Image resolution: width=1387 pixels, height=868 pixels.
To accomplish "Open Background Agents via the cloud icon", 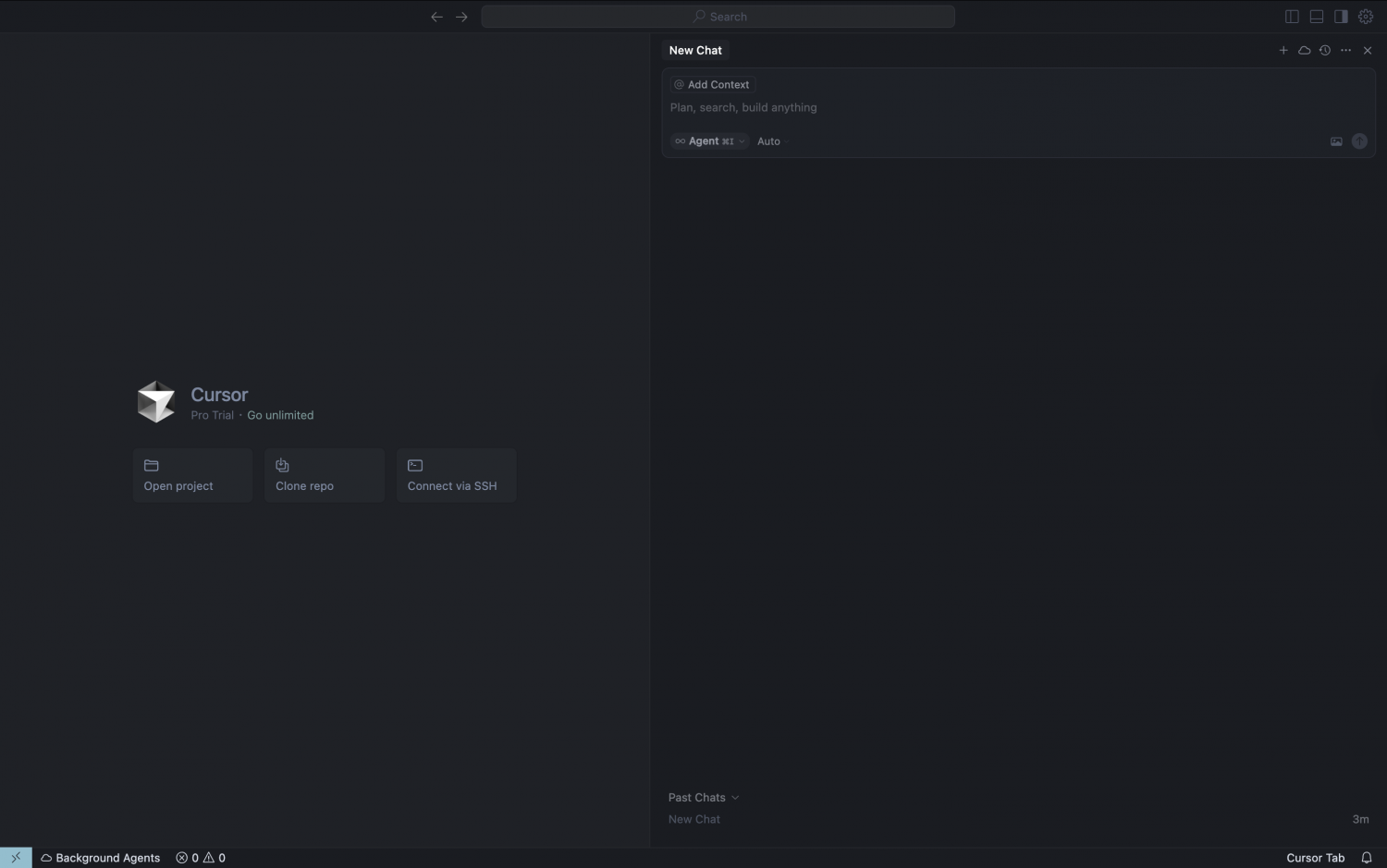I will coord(1305,50).
